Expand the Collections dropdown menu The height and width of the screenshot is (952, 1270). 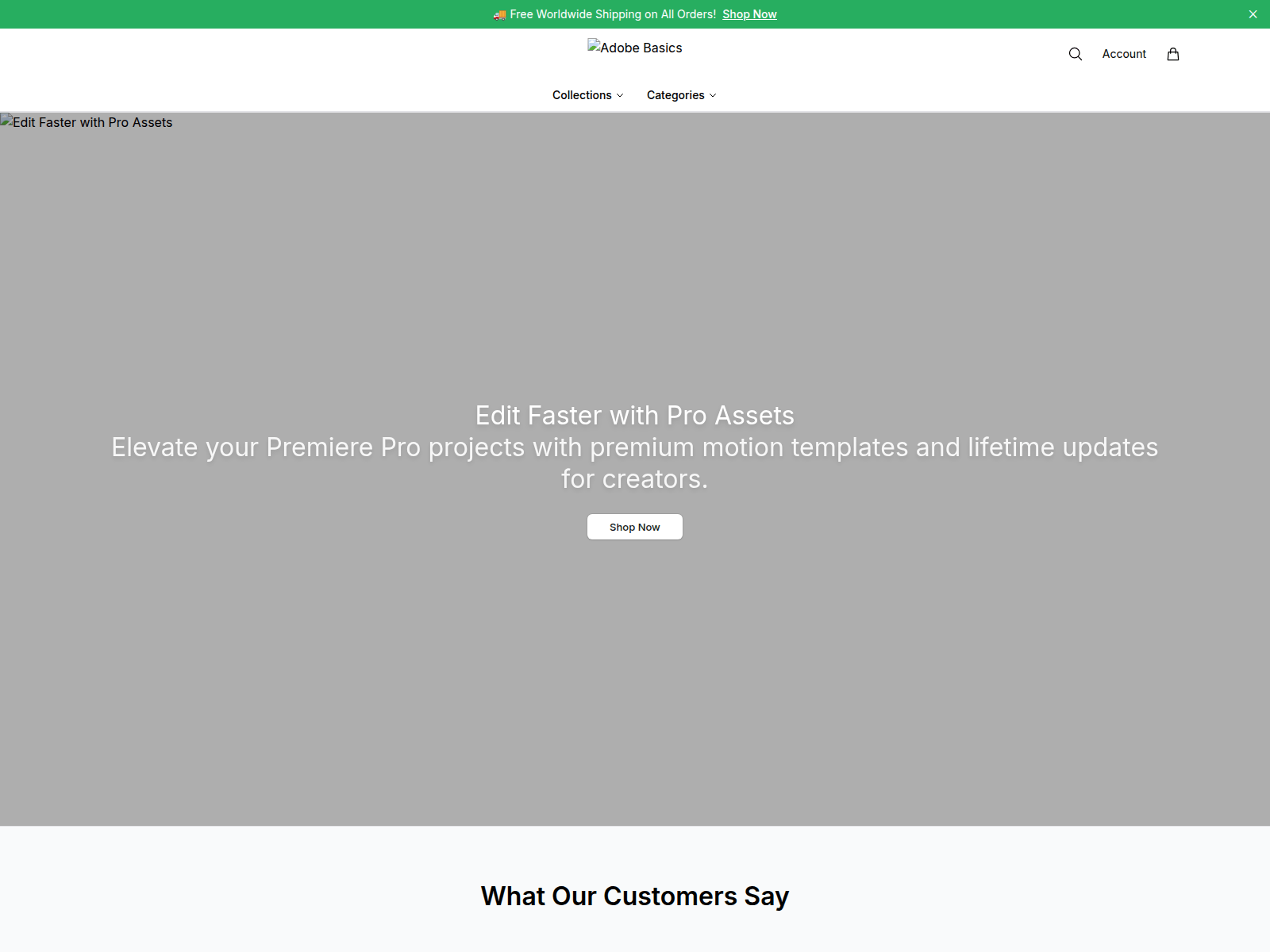click(x=588, y=95)
